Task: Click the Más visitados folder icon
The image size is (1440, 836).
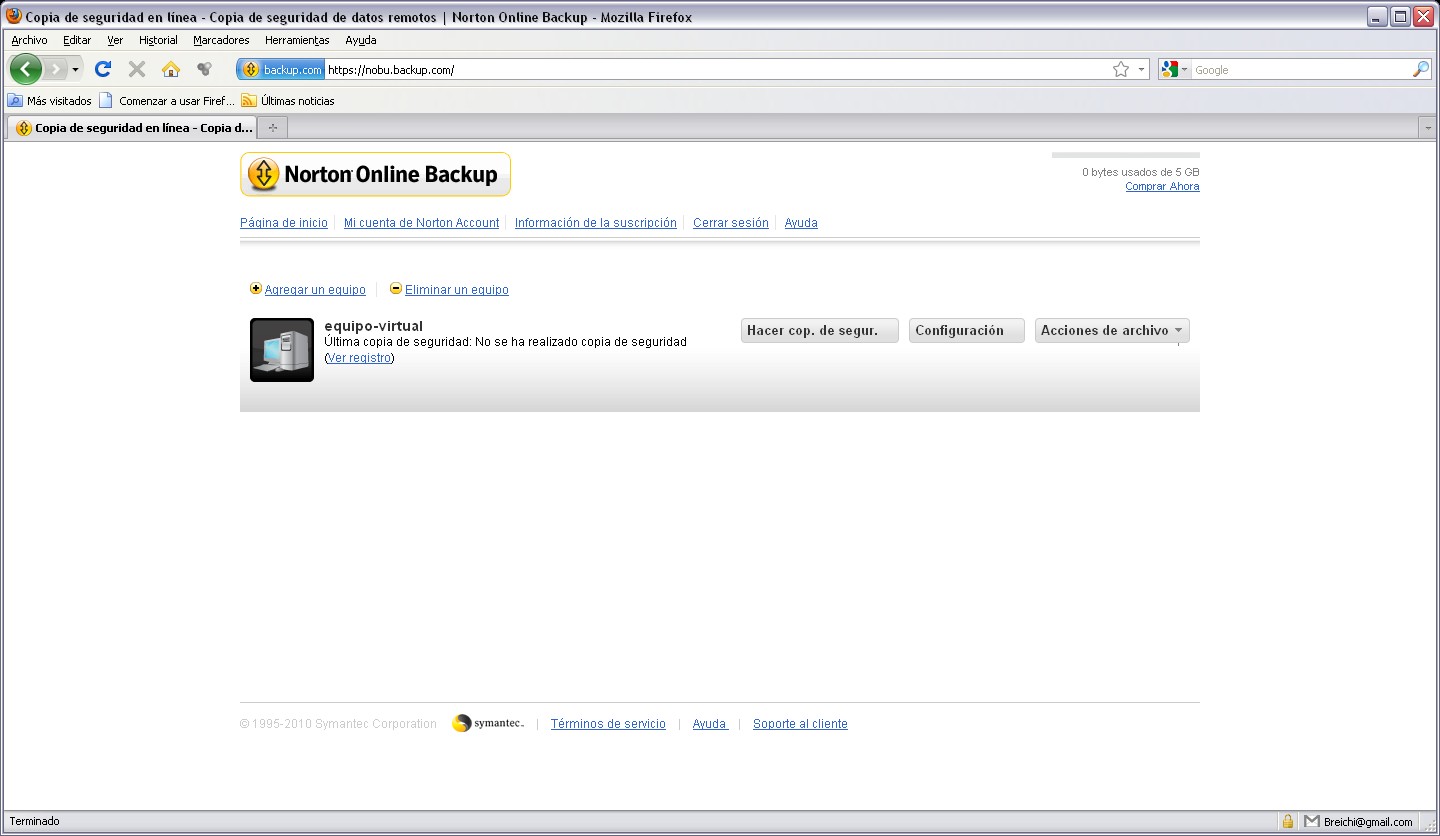Action: click(x=15, y=100)
